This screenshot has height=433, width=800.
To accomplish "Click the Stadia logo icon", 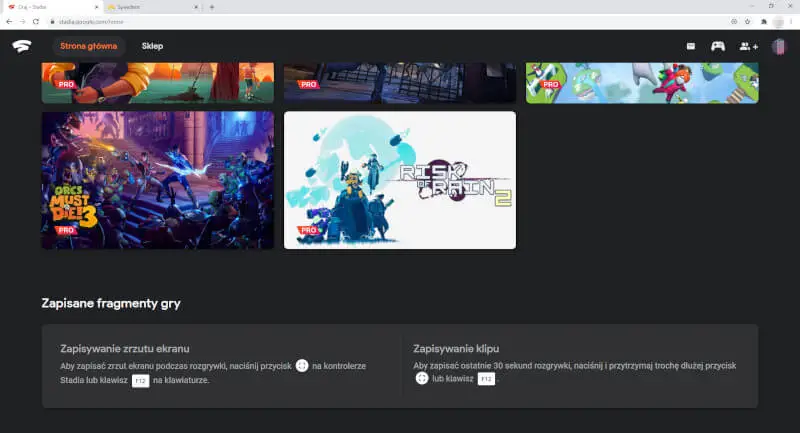I will coord(22,46).
